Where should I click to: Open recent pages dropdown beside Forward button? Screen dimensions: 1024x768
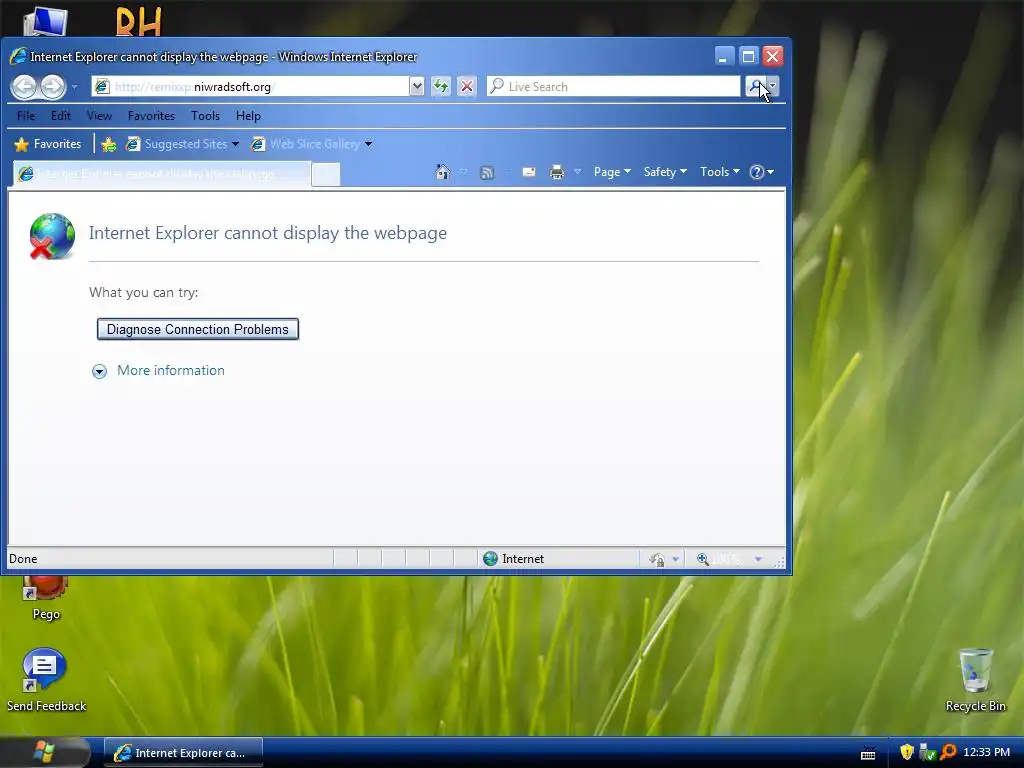coord(74,86)
